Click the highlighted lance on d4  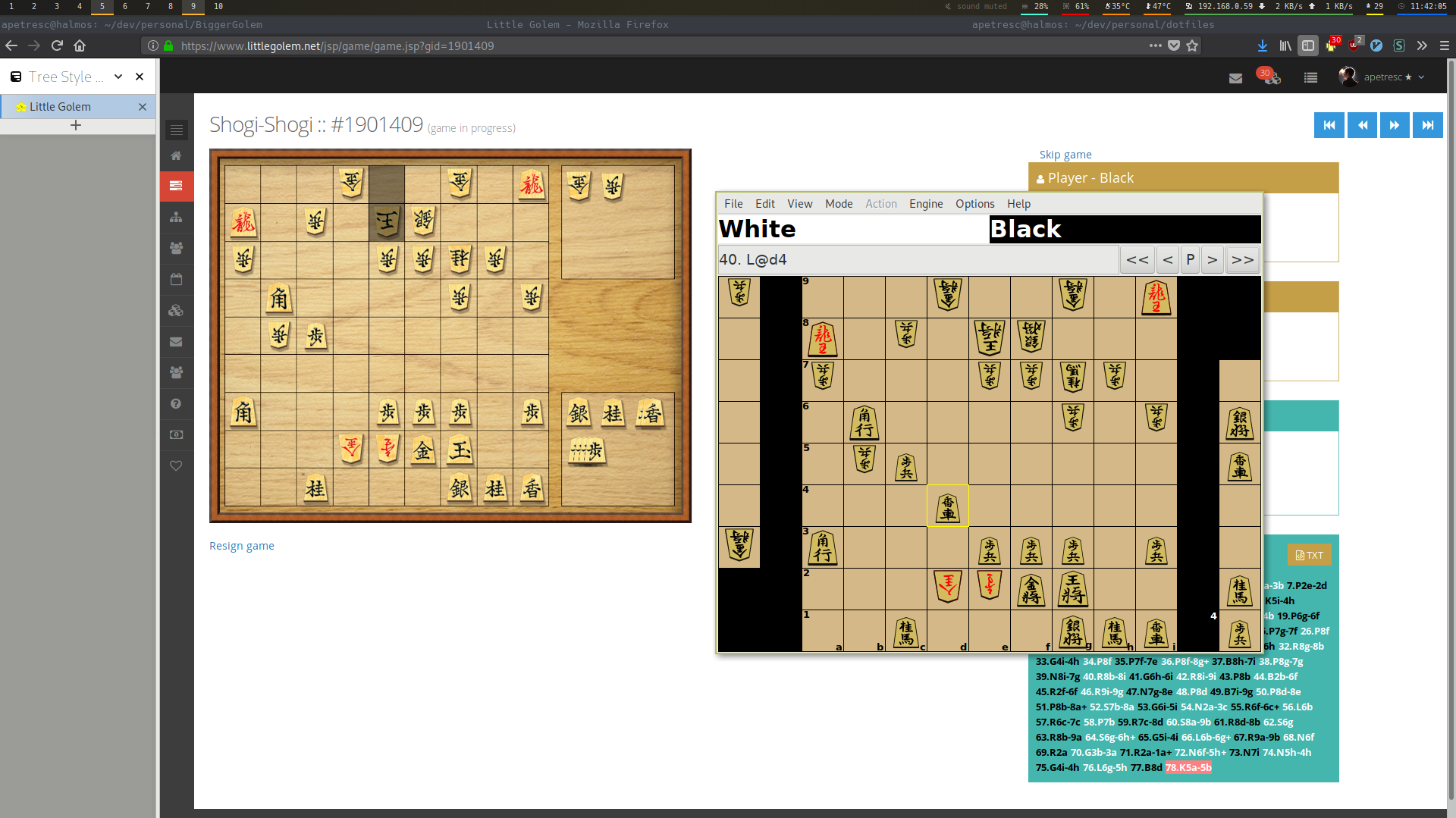[948, 506]
